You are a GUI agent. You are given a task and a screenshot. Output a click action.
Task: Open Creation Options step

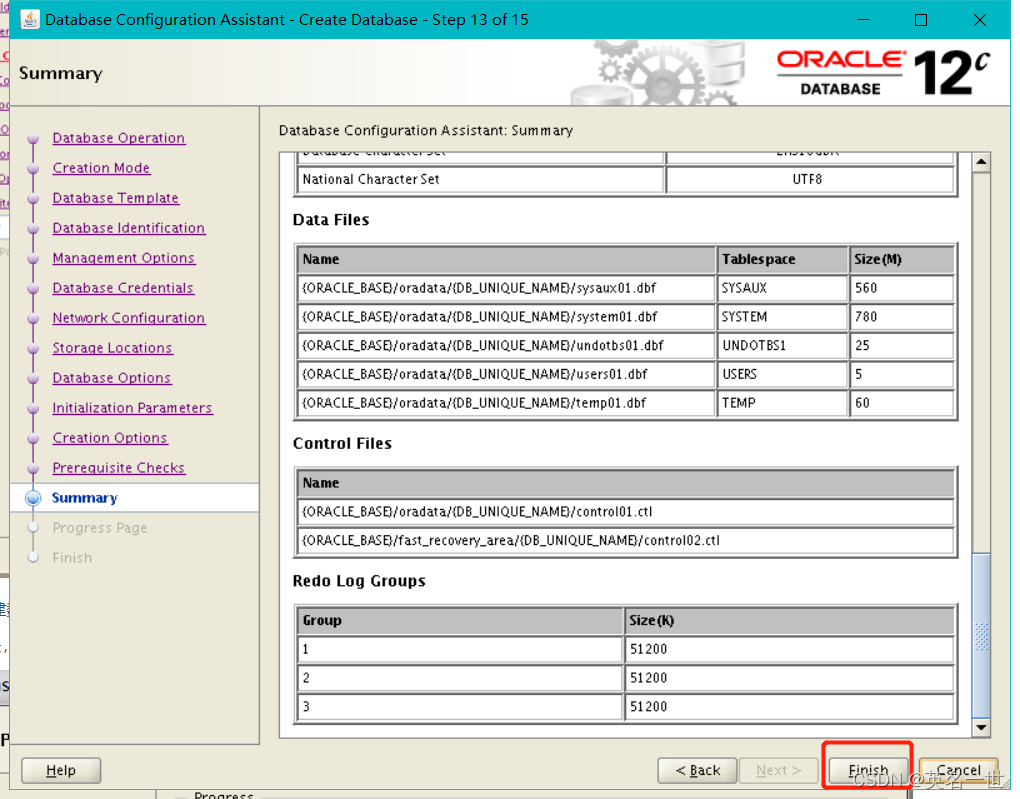click(x=109, y=437)
